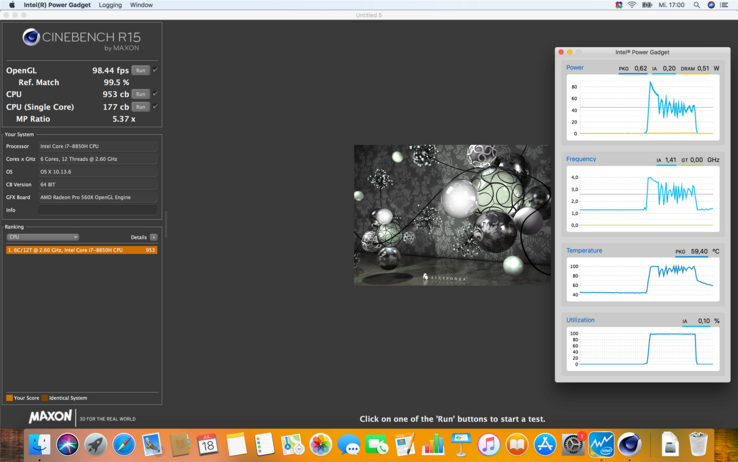Open the Trash in the dock
The image size is (738, 462).
click(x=698, y=445)
